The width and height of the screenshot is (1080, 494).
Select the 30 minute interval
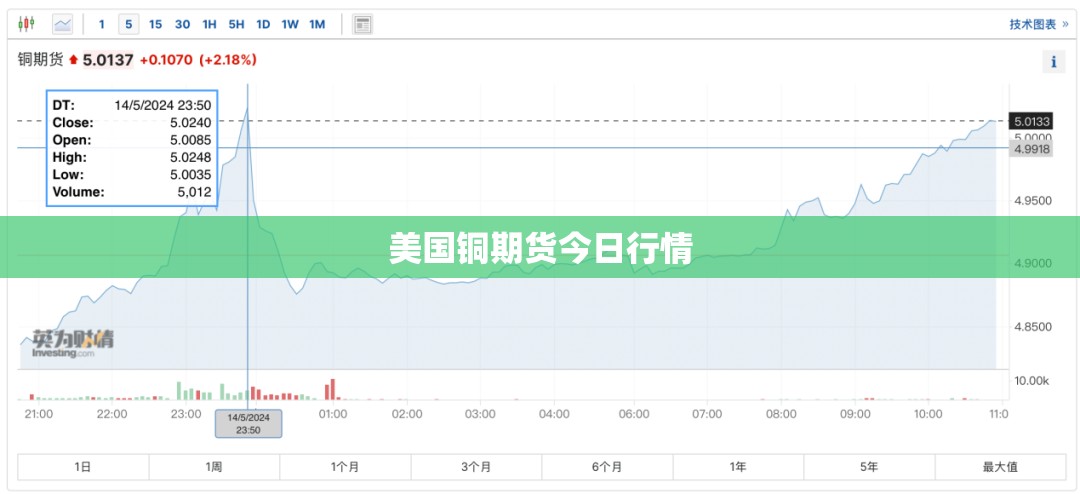coord(183,24)
